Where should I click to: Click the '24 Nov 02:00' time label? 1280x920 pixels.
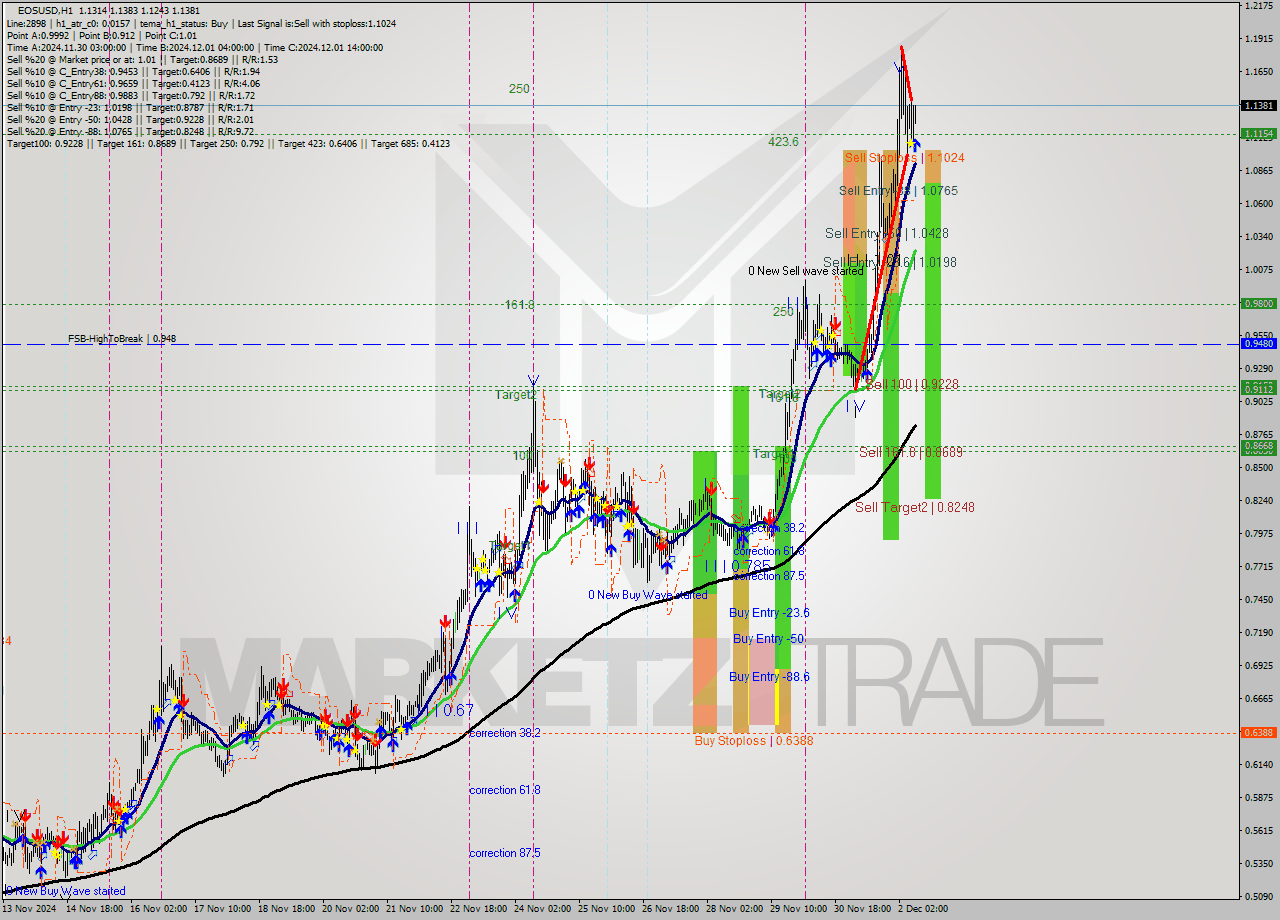(x=545, y=909)
